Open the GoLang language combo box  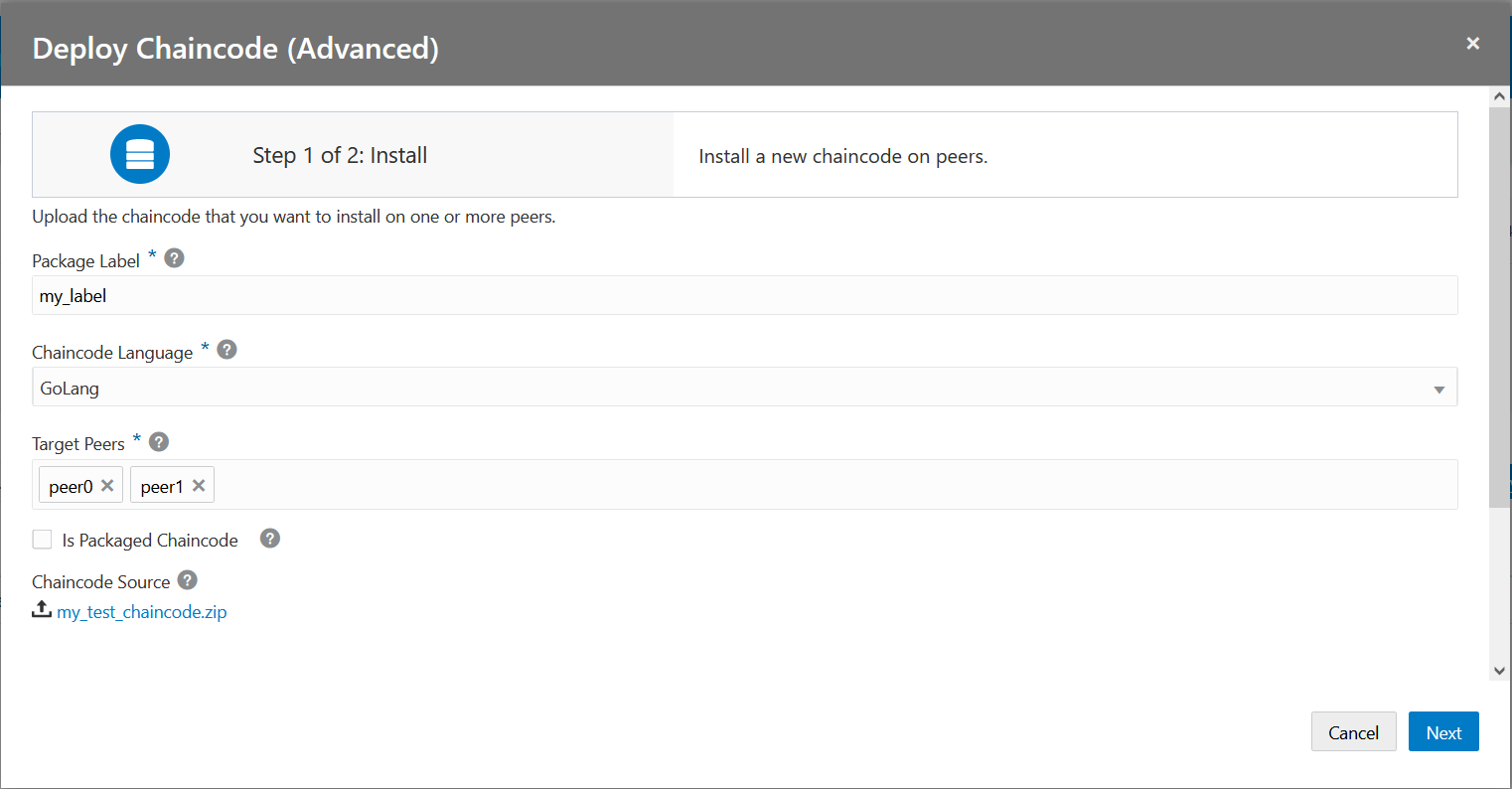tap(735, 389)
